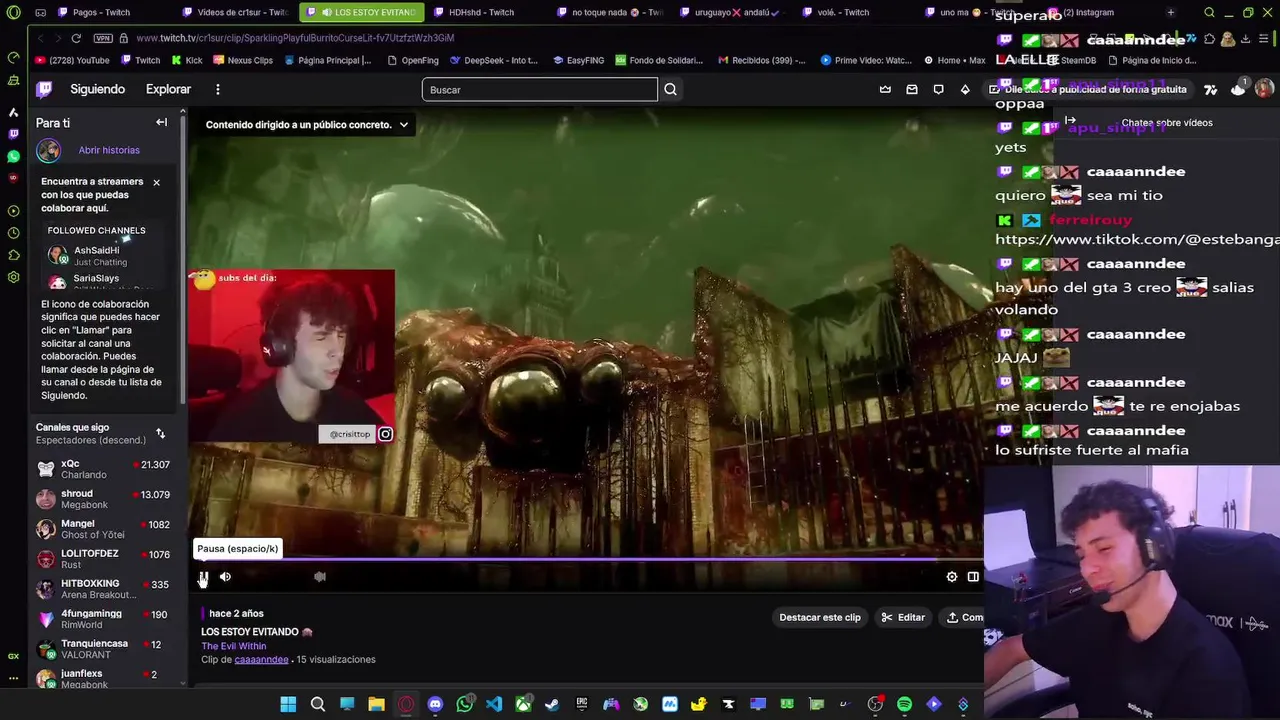Open WhatsApp in Opera sidebar
The image size is (1280, 720).
point(13,157)
